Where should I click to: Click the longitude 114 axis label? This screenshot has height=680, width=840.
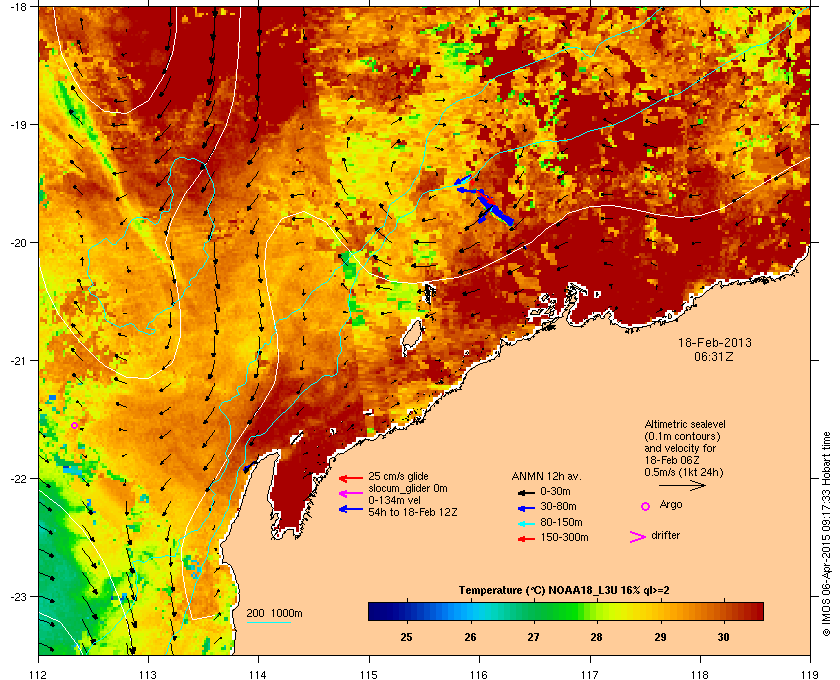pyautogui.click(x=259, y=675)
